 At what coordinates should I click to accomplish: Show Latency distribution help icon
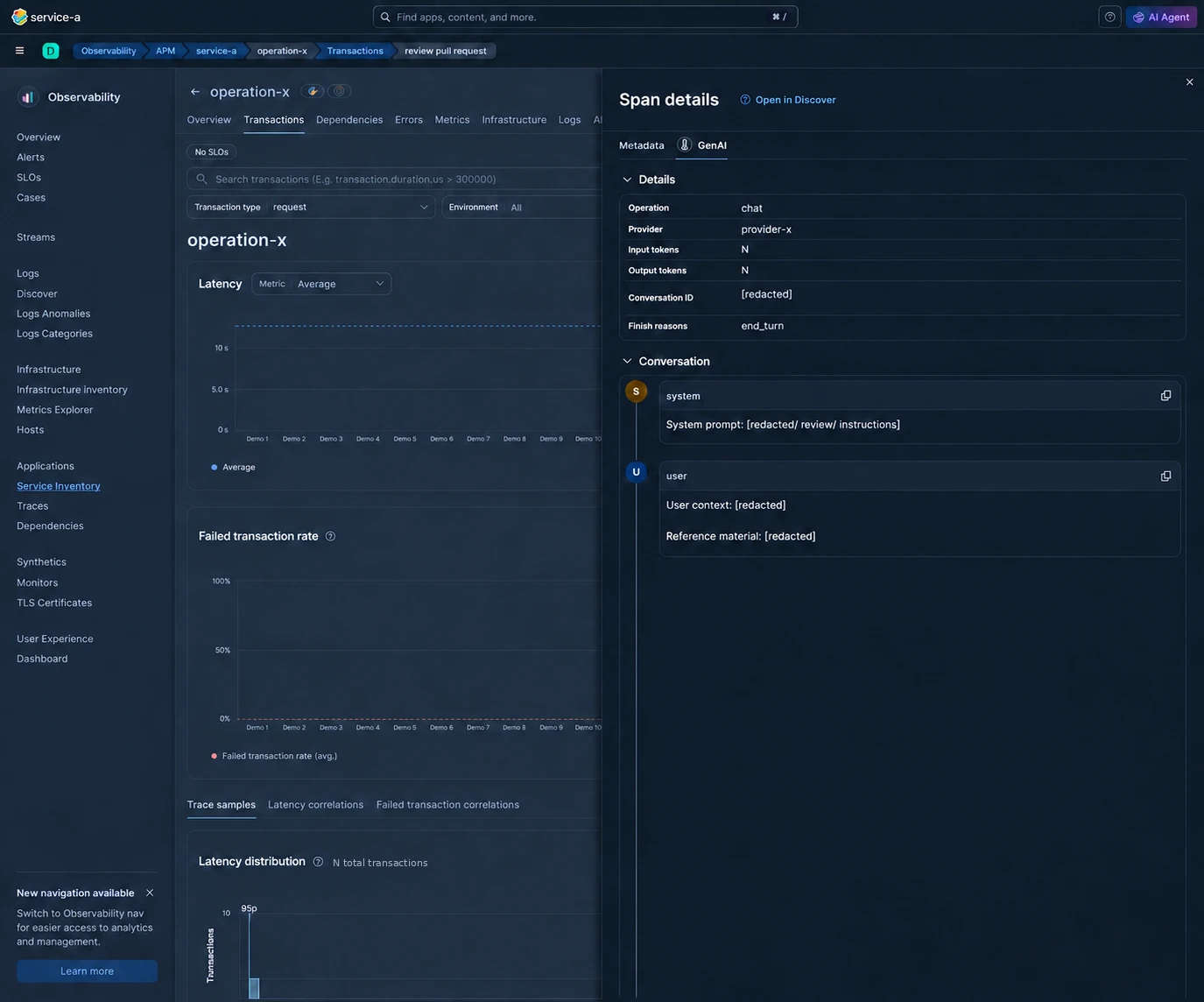pyautogui.click(x=318, y=862)
